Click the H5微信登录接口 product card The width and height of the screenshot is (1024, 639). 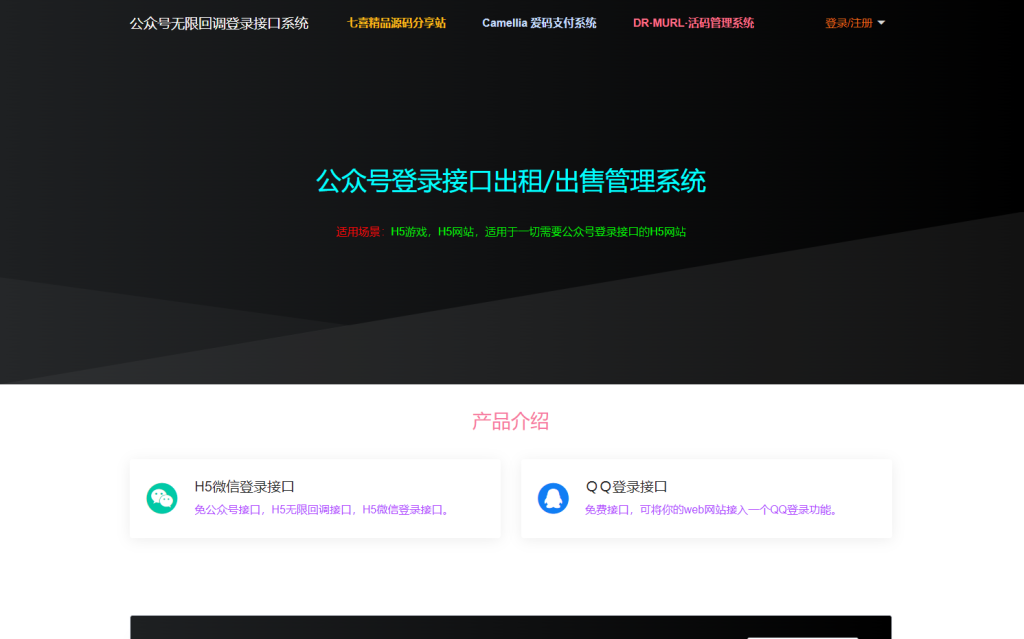click(x=315, y=497)
